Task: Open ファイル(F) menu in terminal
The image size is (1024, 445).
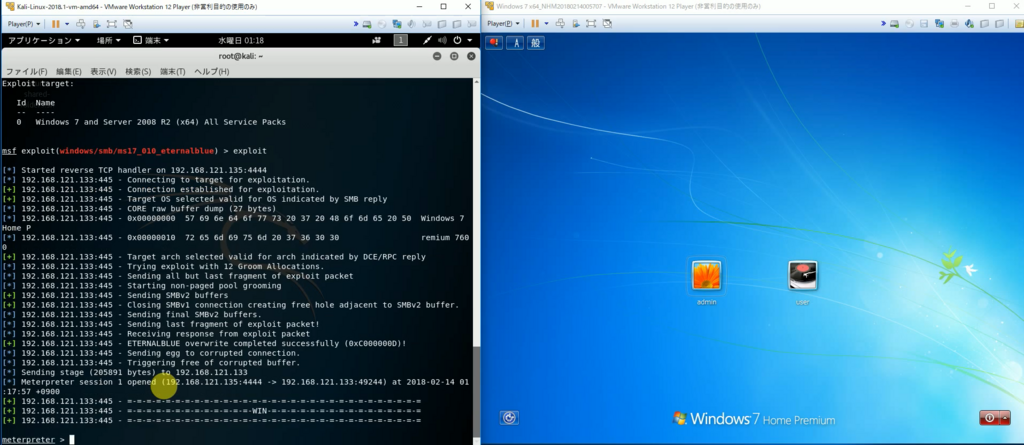Action: point(27,71)
